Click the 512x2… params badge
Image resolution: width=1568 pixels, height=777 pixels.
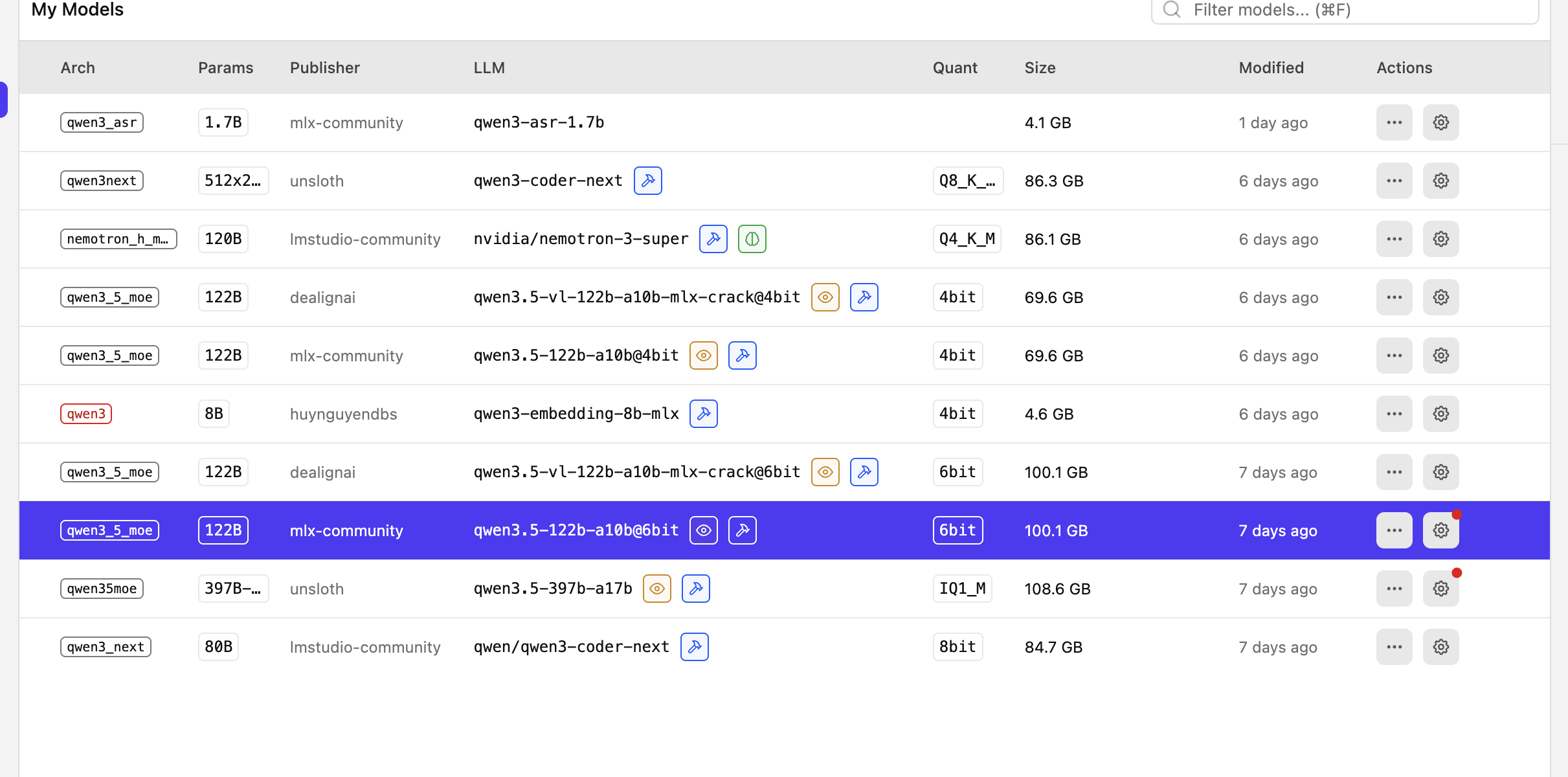click(233, 181)
